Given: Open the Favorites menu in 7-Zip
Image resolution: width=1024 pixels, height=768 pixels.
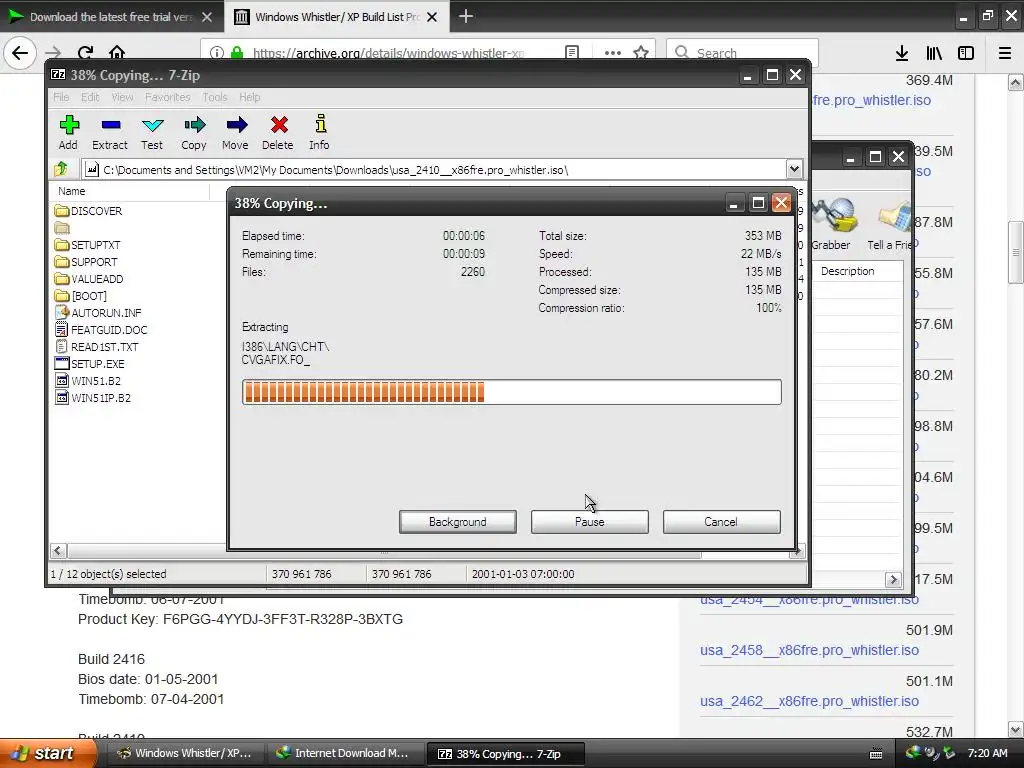Looking at the screenshot, I should pyautogui.click(x=168, y=97).
